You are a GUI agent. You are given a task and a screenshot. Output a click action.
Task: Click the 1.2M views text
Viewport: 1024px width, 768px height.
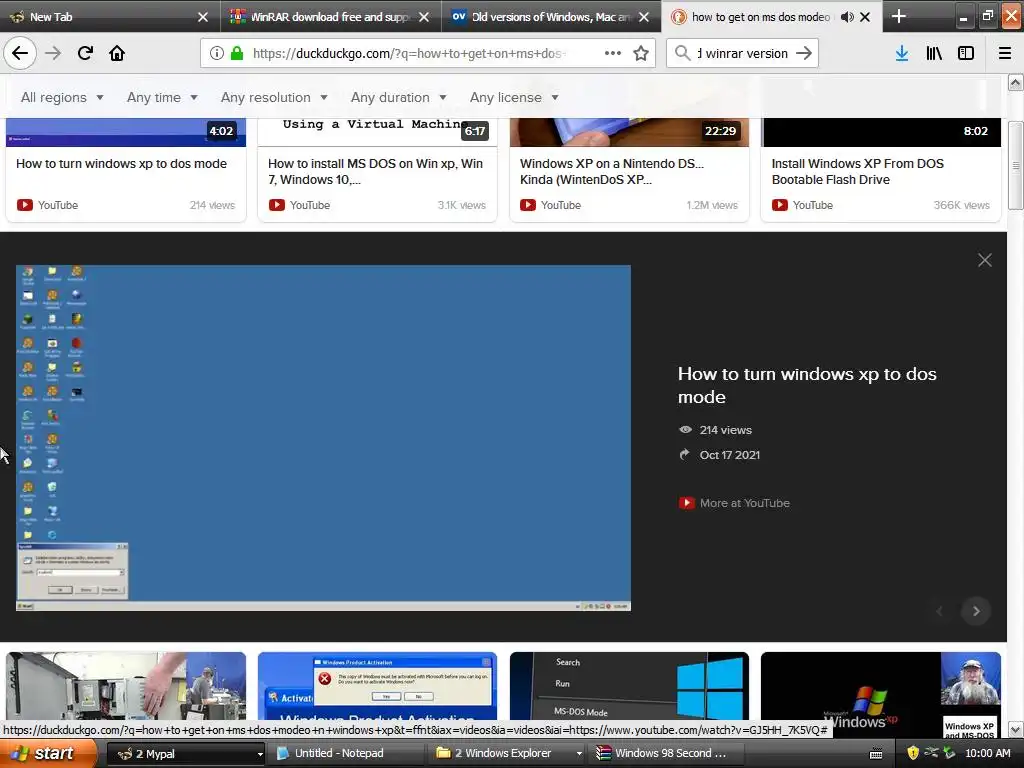712,205
